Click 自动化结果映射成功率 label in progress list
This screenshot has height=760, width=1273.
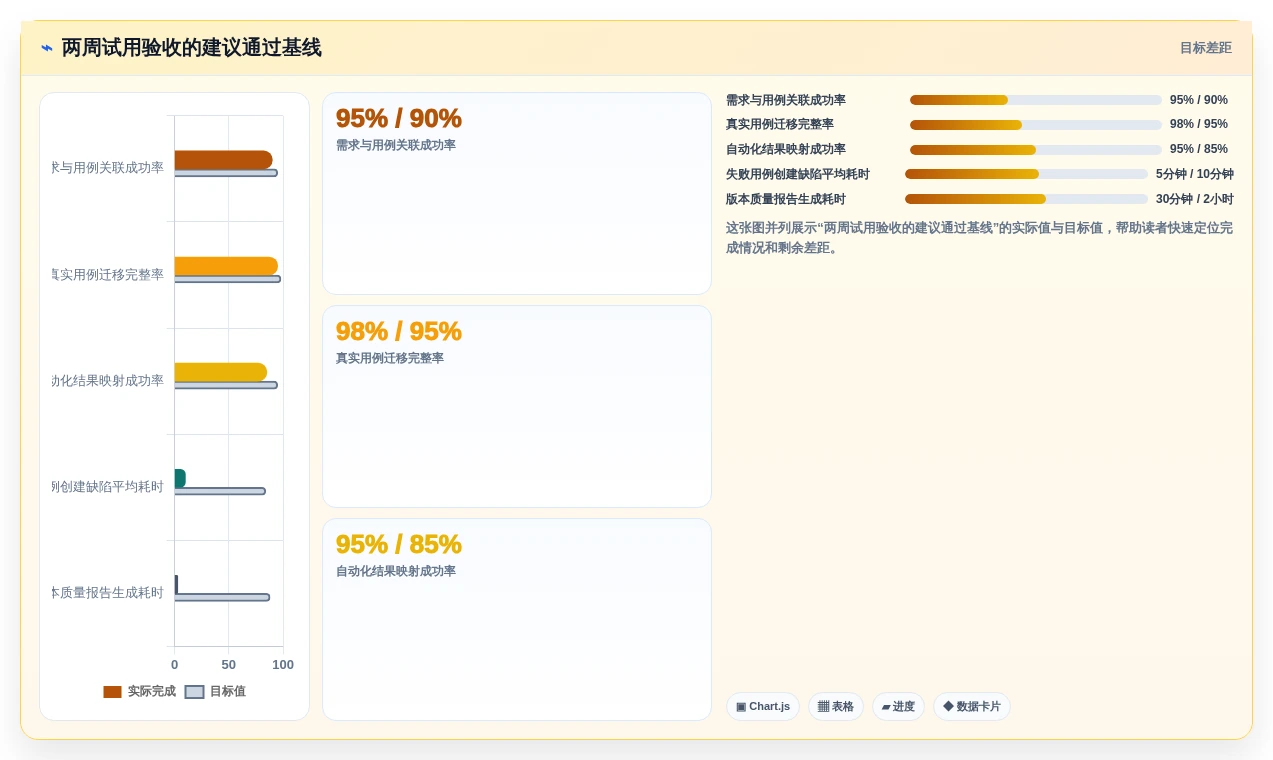coord(786,150)
